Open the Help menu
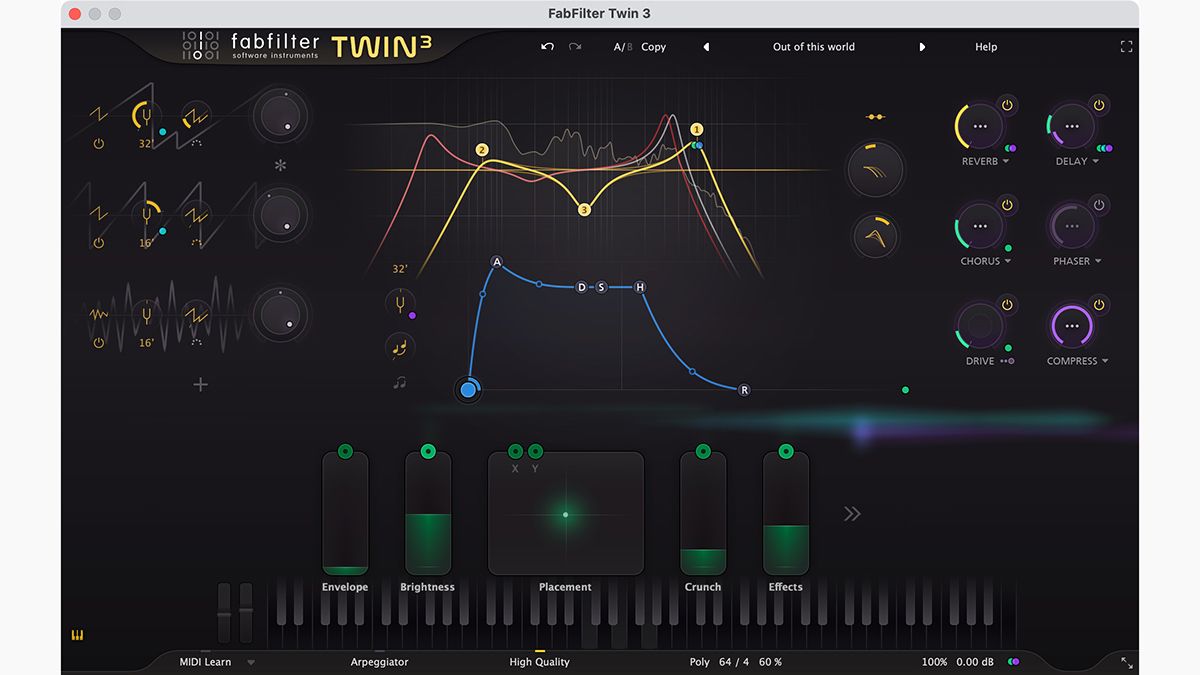This screenshot has height=675, width=1200. tap(985, 46)
